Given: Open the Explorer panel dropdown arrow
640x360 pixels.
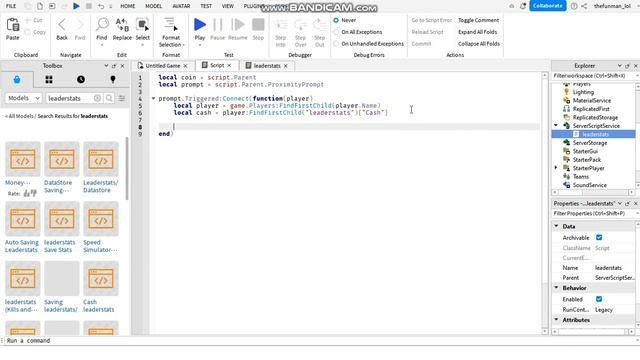Looking at the screenshot, I should click(620, 66).
